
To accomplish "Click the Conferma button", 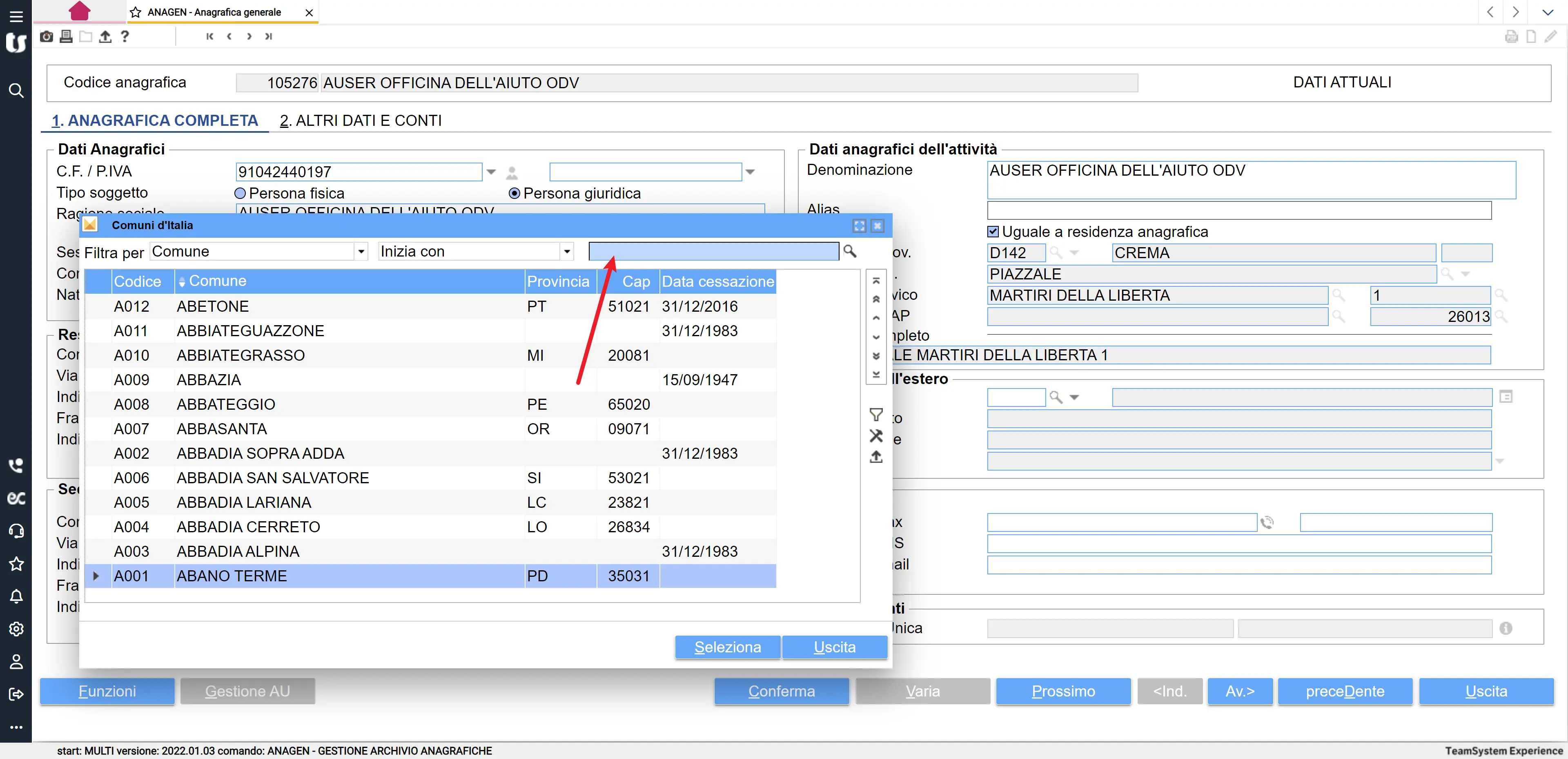I will [x=781, y=691].
